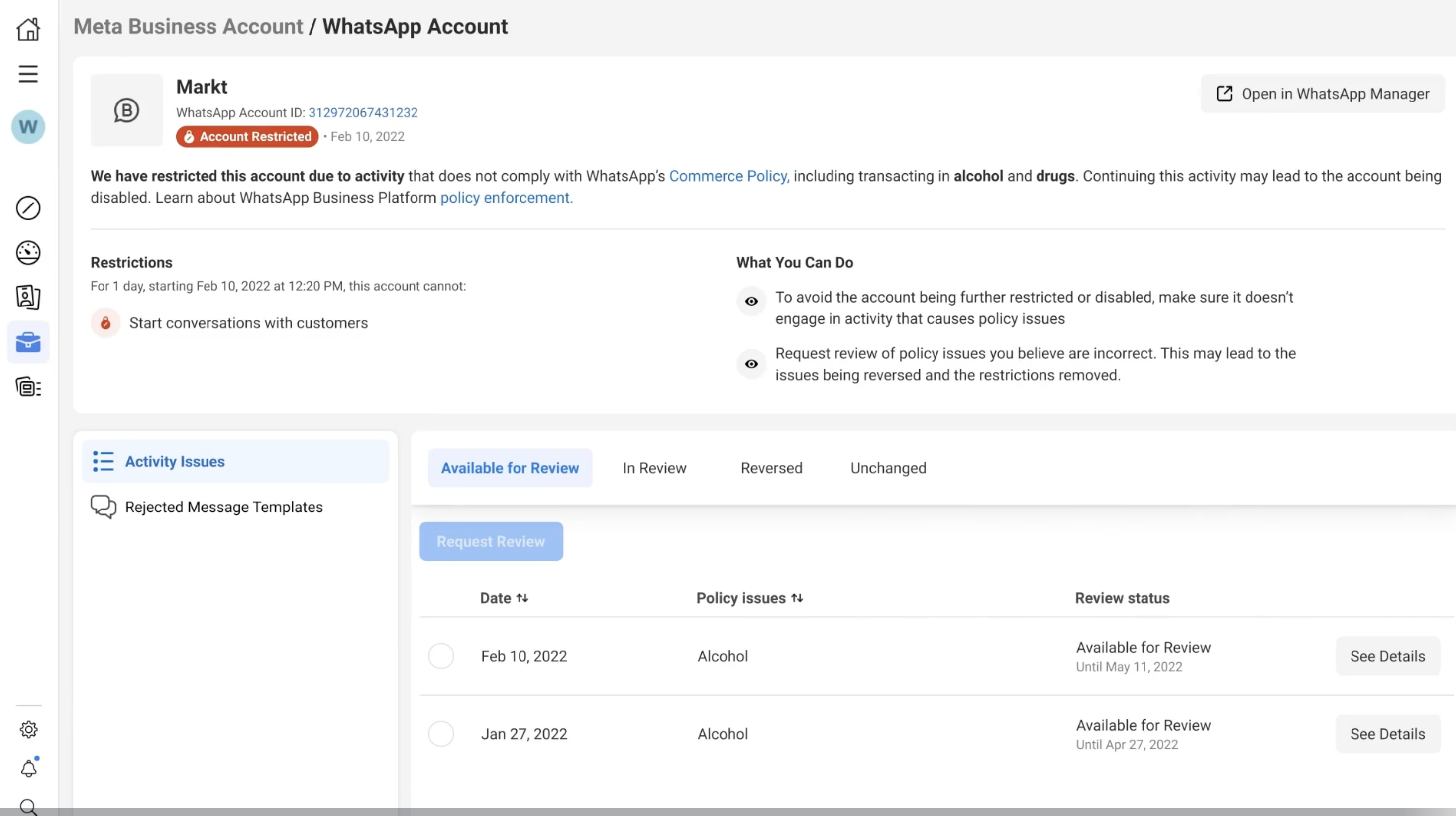Click the Rejected Message Templates chat icon
Screen dimensions: 1456x816
click(x=104, y=507)
